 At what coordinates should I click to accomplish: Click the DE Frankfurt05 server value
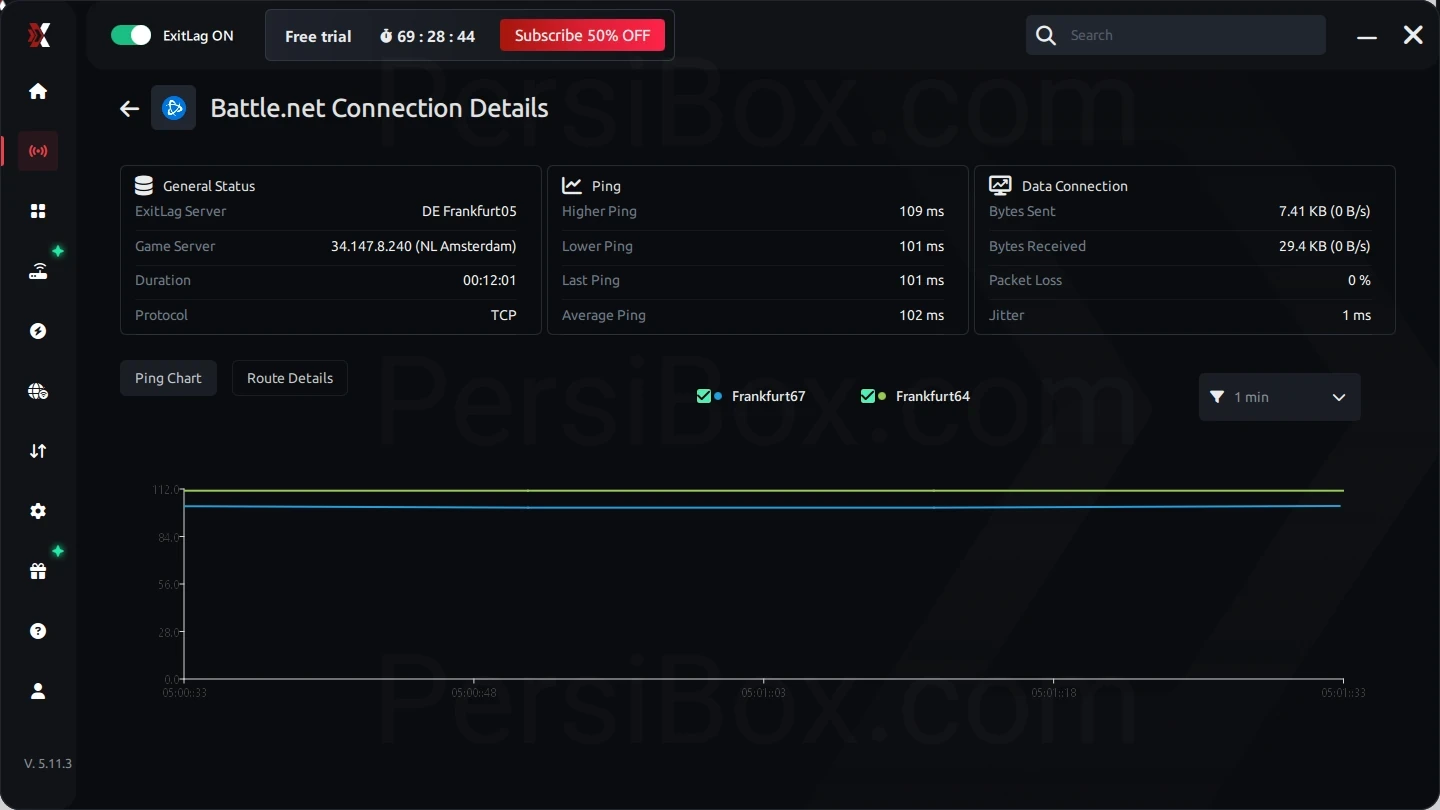(469, 211)
